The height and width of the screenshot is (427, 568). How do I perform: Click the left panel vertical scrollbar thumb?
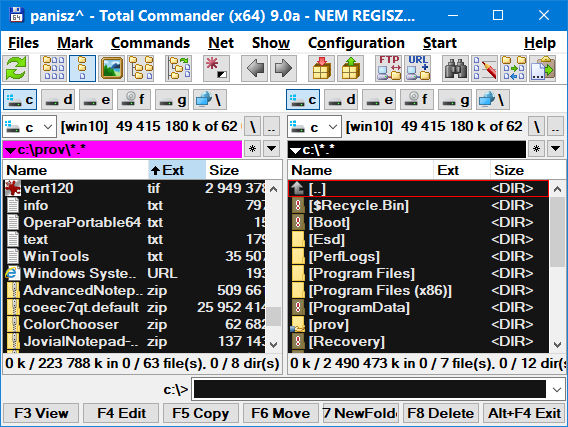pos(274,317)
